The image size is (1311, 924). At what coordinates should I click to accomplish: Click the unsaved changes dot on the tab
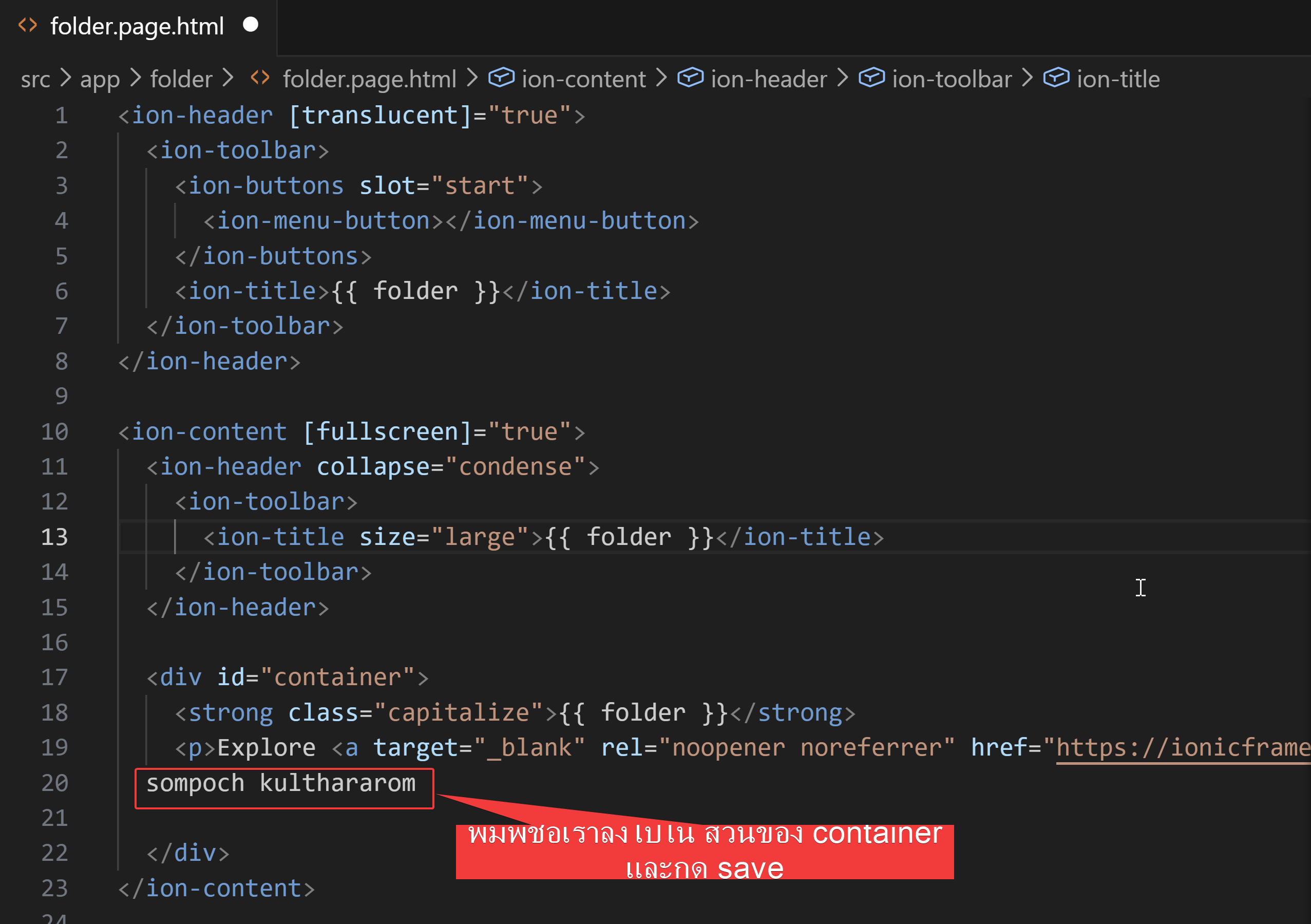(x=251, y=25)
